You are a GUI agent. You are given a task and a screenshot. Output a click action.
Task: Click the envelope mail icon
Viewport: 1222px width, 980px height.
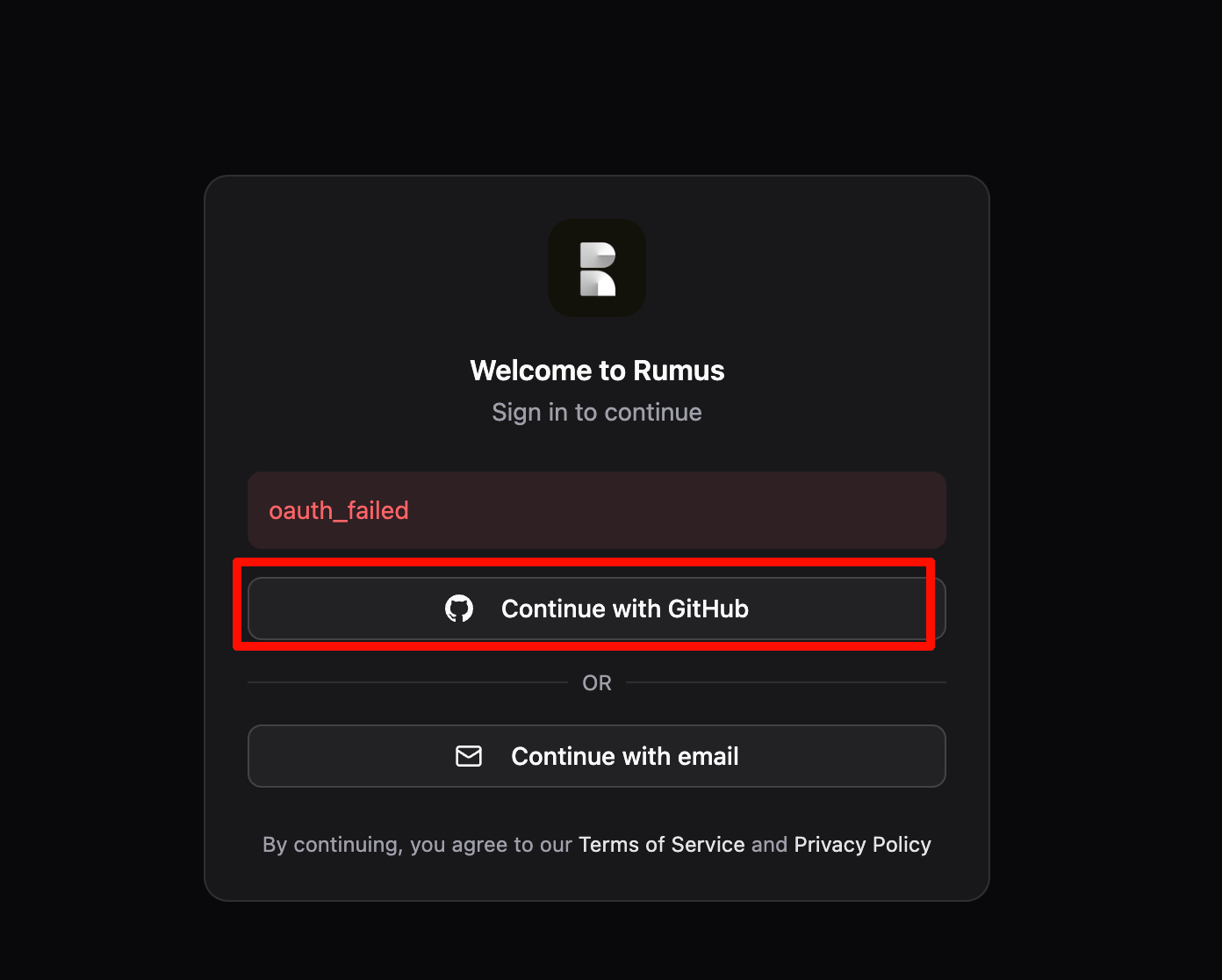click(x=469, y=756)
